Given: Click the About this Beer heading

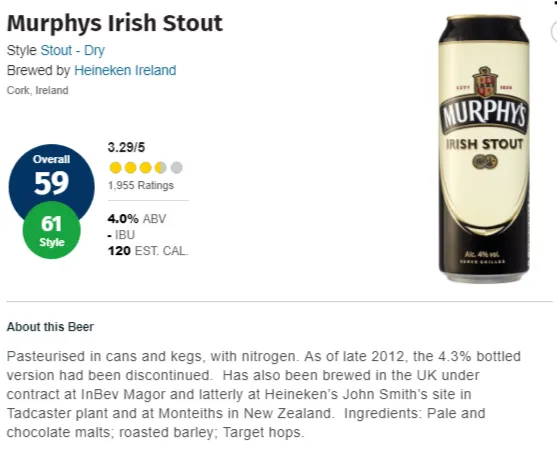Looking at the screenshot, I should [x=50, y=327].
